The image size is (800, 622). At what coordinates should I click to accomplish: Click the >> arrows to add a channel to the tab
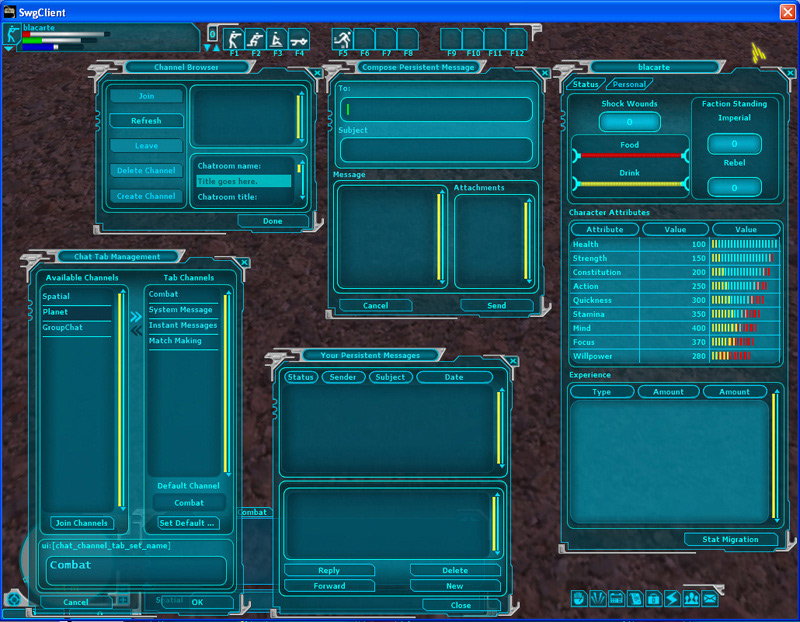pyautogui.click(x=136, y=317)
